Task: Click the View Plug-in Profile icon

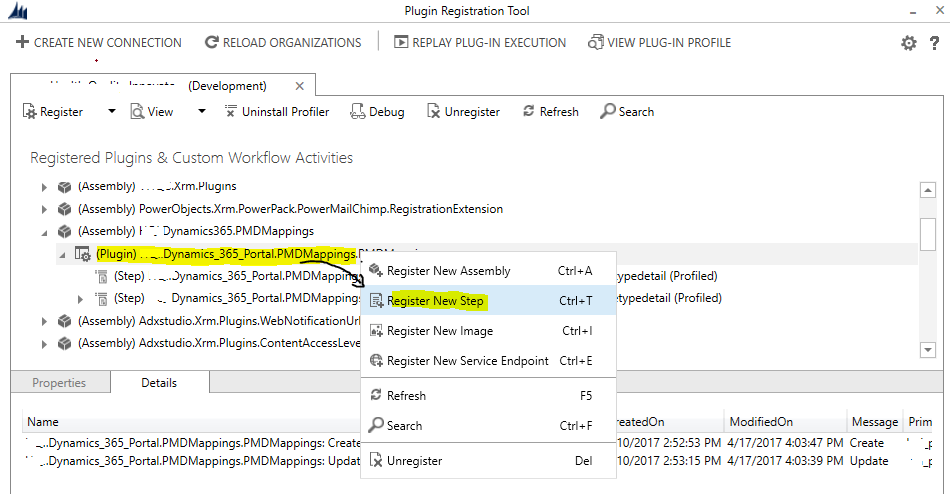Action: click(596, 43)
